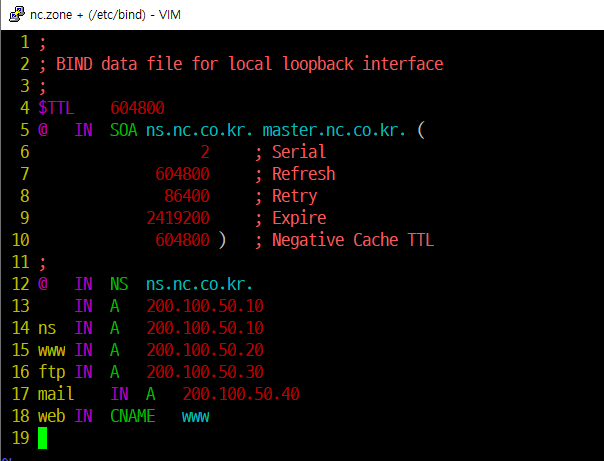
Task: Click the 'IN' keyword on line 17
Action: tap(119, 394)
